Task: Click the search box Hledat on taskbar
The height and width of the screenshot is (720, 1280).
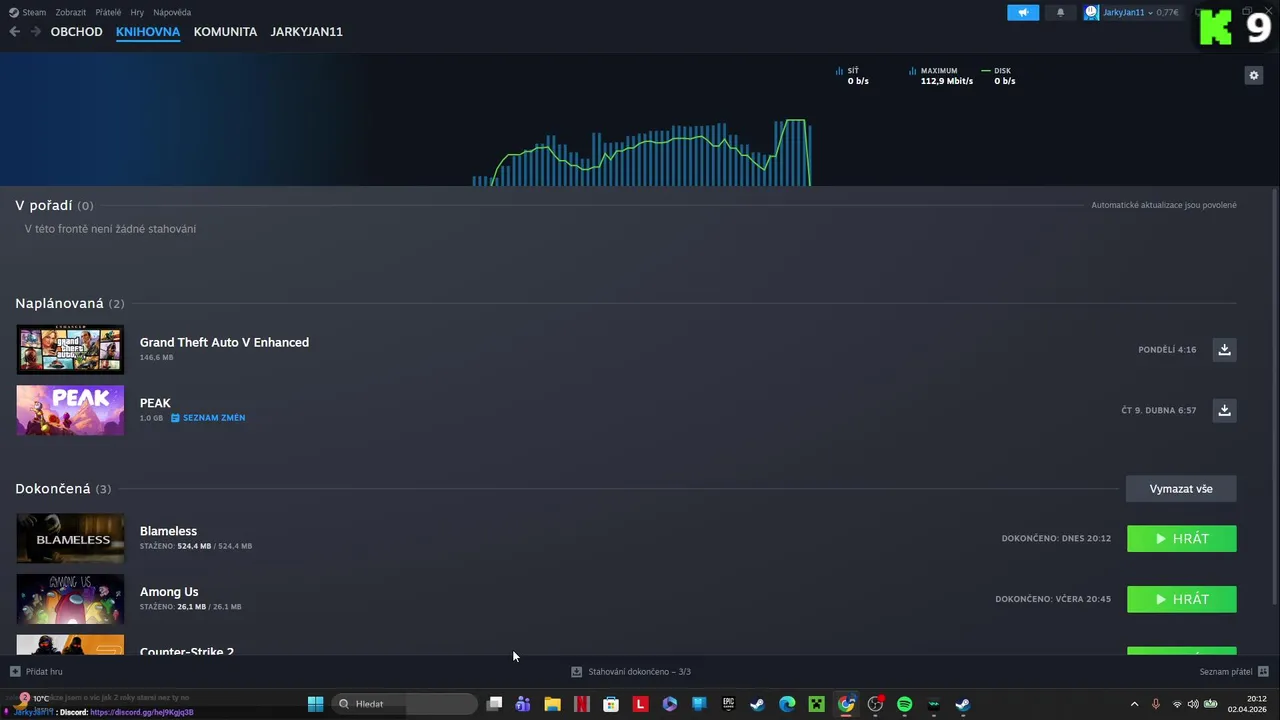Action: coord(403,704)
